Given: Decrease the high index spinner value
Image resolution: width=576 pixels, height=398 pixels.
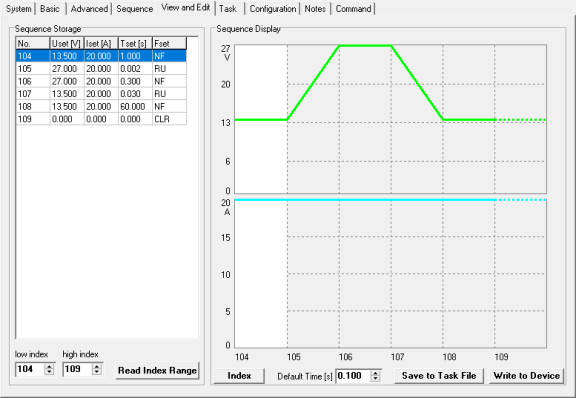Looking at the screenshot, I should coord(97,372).
